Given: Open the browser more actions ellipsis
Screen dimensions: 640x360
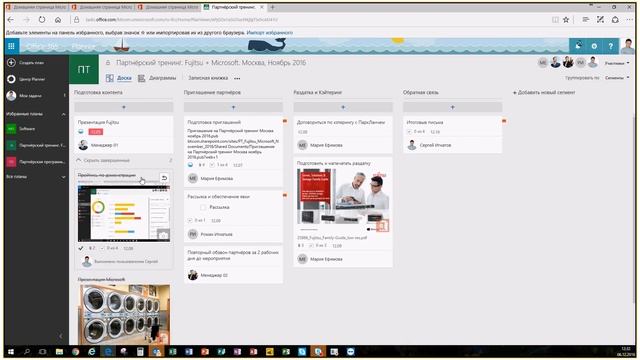Looking at the screenshot, I should point(629,20).
